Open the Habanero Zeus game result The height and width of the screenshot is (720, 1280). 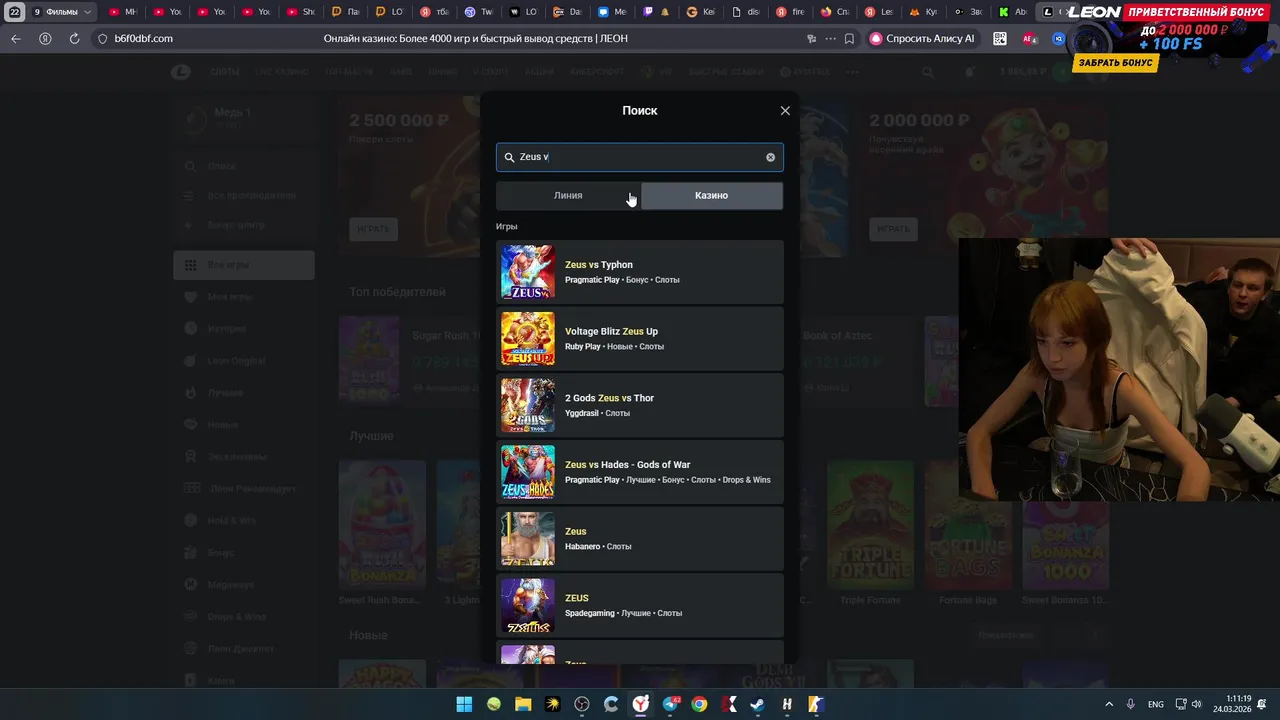639,538
